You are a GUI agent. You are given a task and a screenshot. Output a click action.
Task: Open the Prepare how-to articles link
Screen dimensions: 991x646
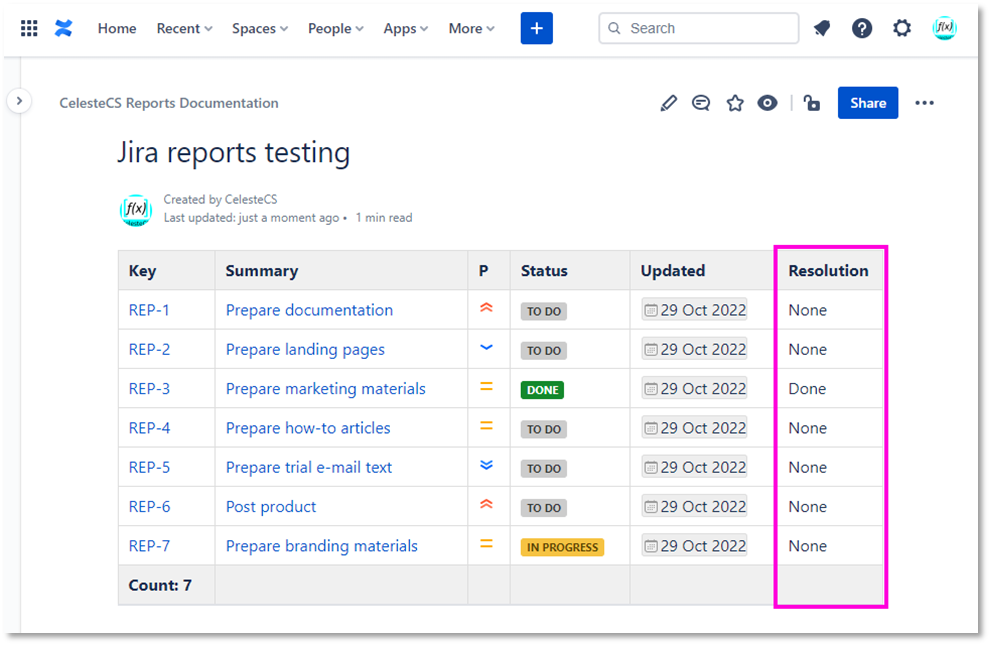pos(308,428)
